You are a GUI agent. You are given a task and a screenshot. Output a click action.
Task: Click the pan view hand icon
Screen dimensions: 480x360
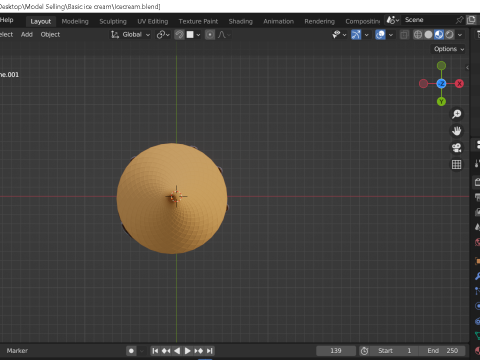[456, 131]
